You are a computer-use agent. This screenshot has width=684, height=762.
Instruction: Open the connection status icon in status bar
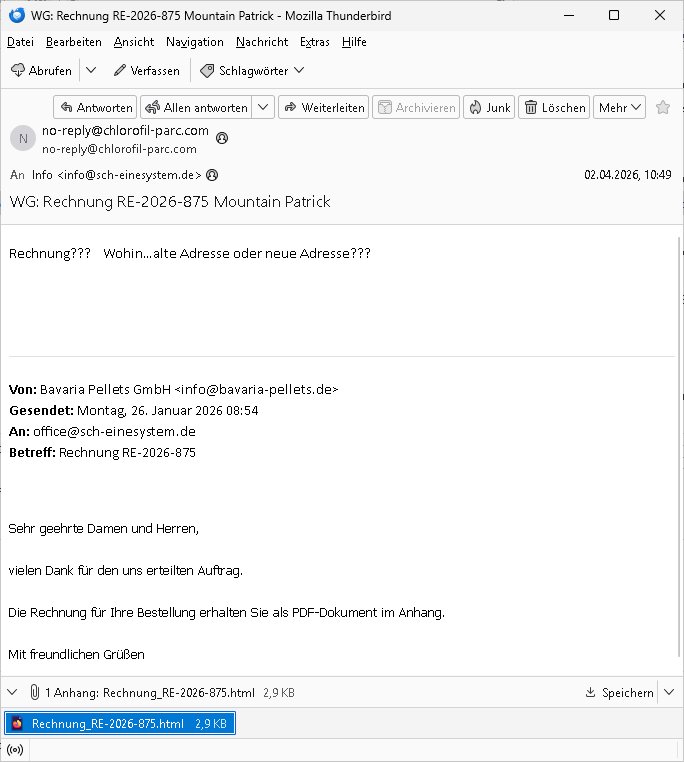15,750
